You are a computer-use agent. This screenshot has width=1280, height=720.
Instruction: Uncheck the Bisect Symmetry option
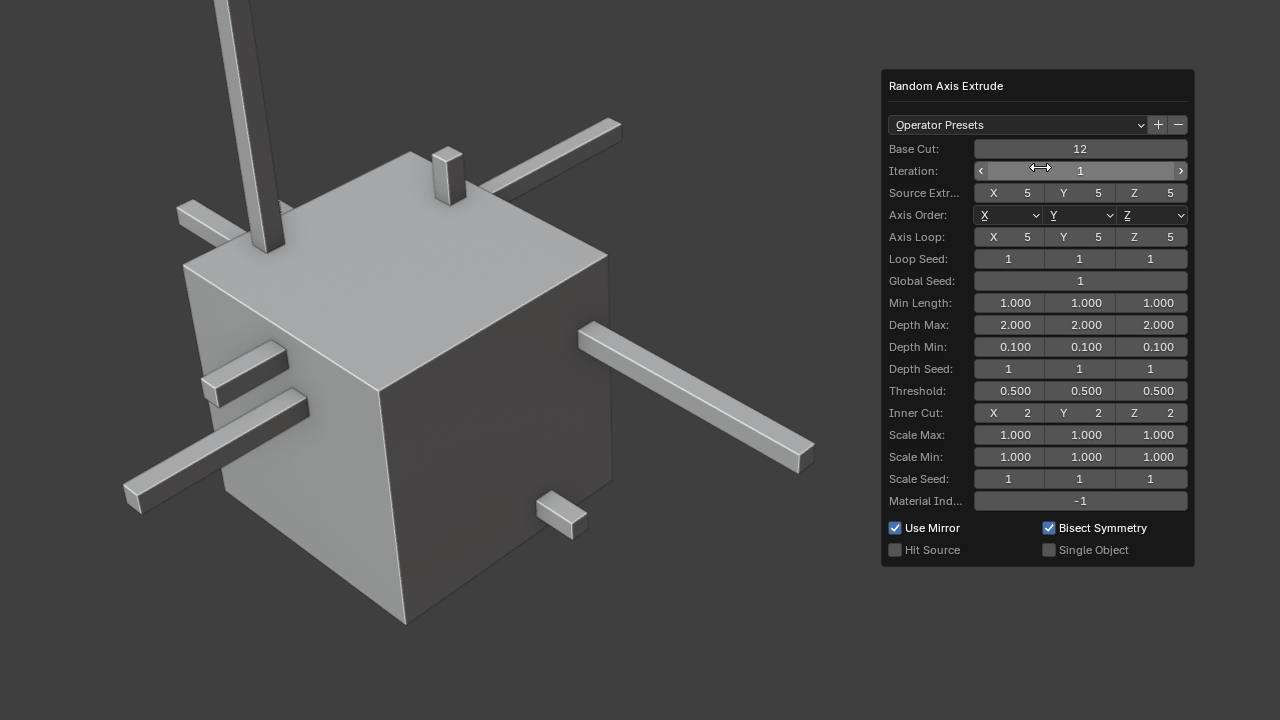pos(1049,528)
